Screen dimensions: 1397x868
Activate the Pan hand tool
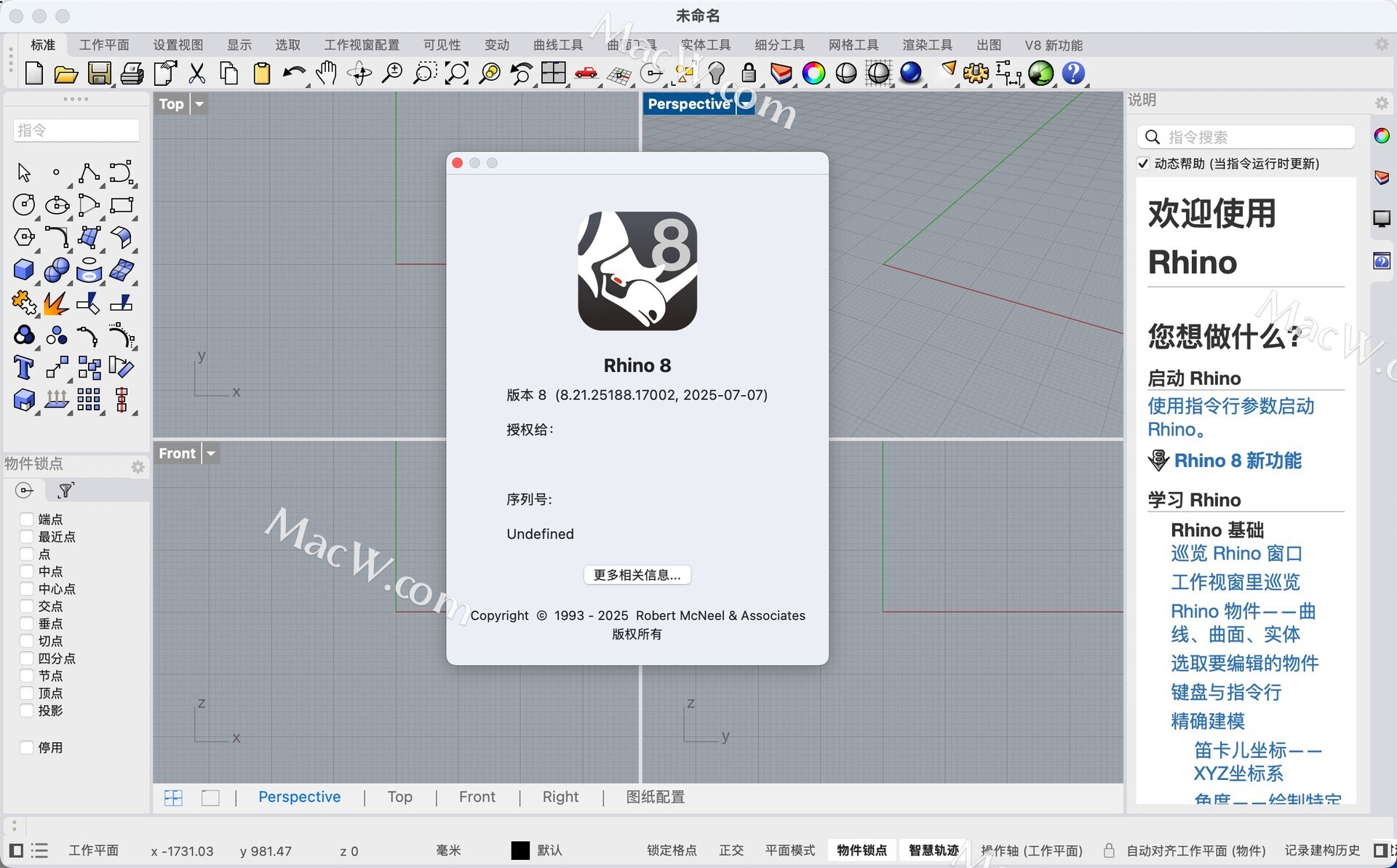327,73
